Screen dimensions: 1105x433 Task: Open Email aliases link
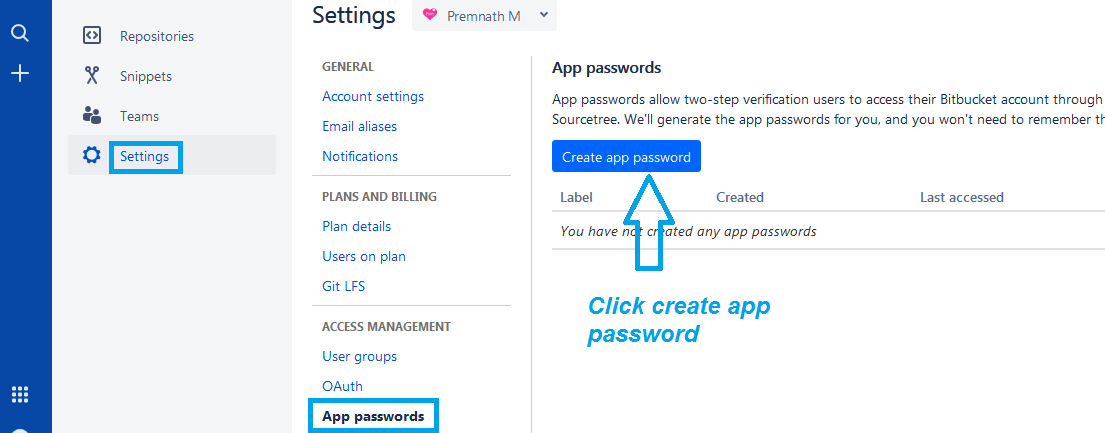pyautogui.click(x=359, y=126)
